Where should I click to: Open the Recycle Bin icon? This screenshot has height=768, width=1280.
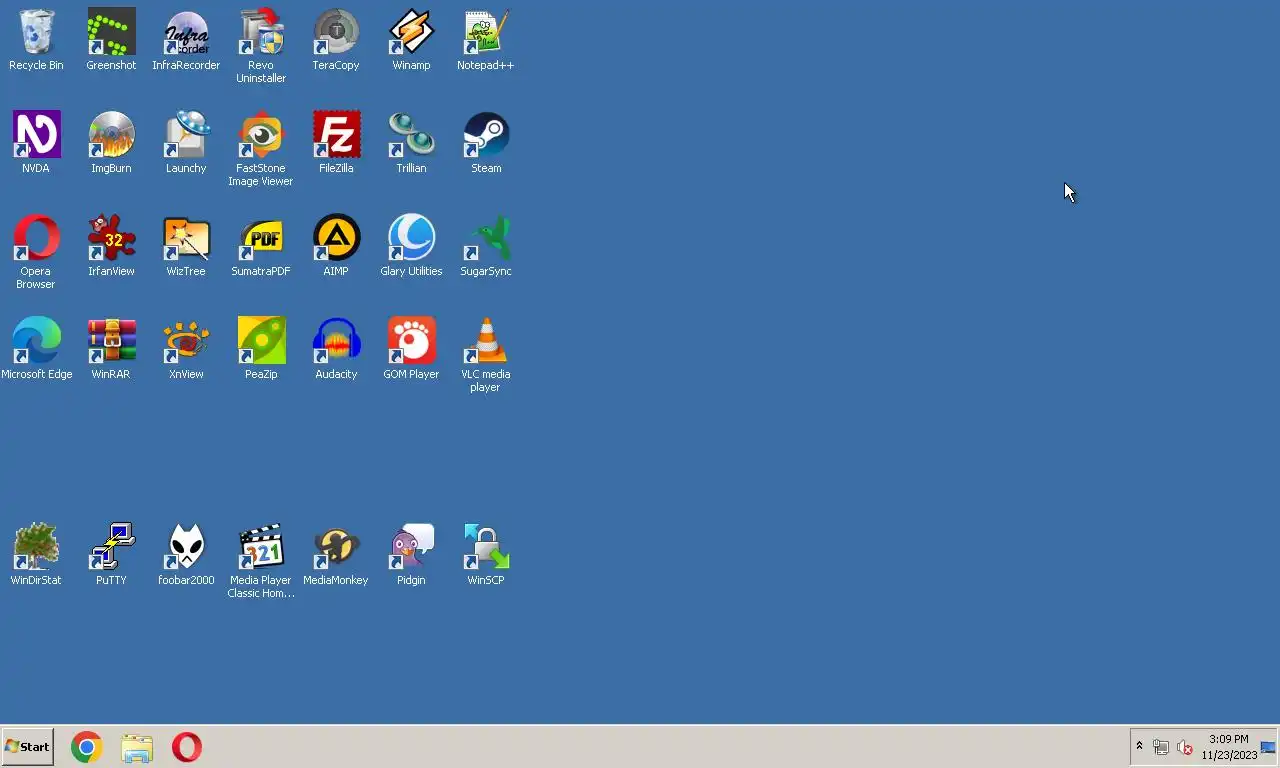tap(36, 40)
